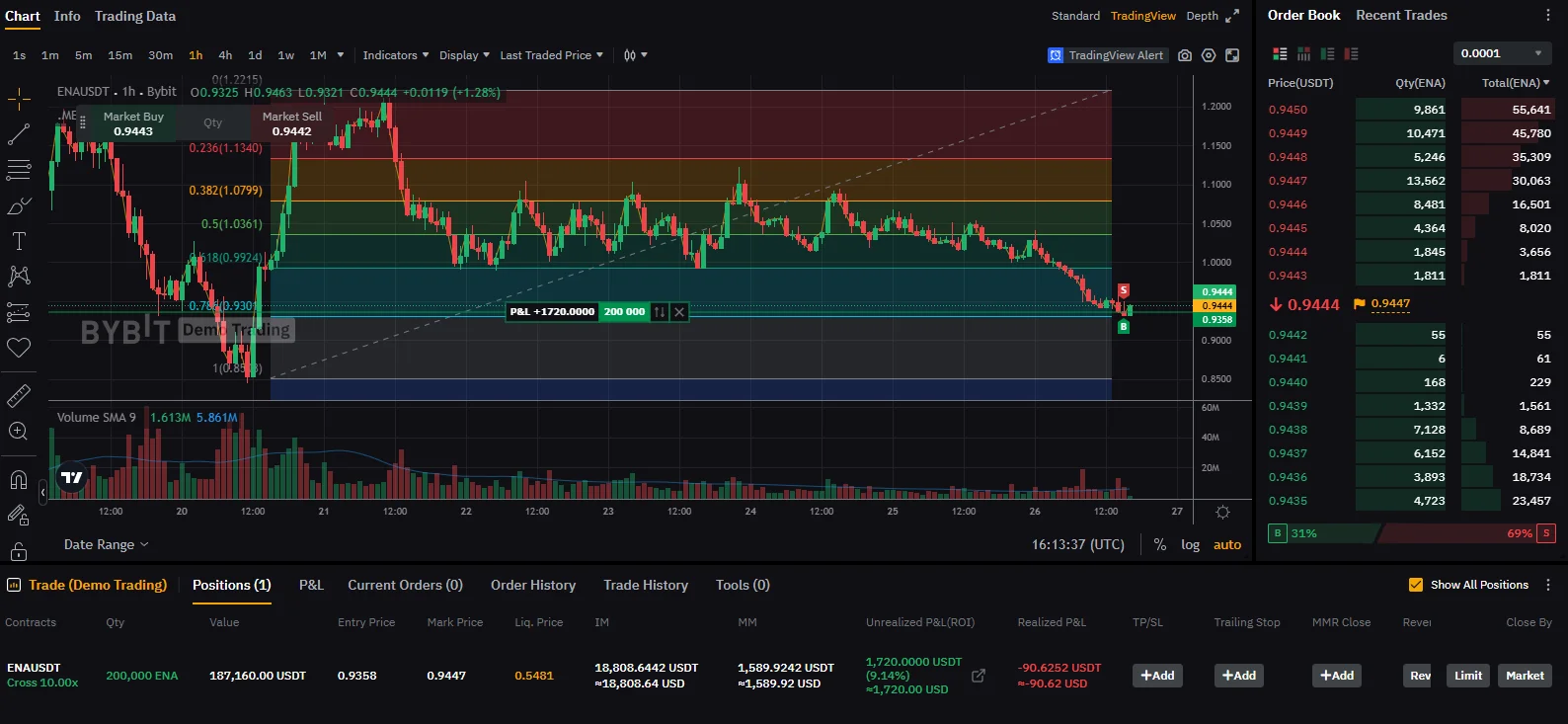Image resolution: width=1568 pixels, height=724 pixels.
Task: Open order book 0.0001 precision dropdown
Action: 1502,53
